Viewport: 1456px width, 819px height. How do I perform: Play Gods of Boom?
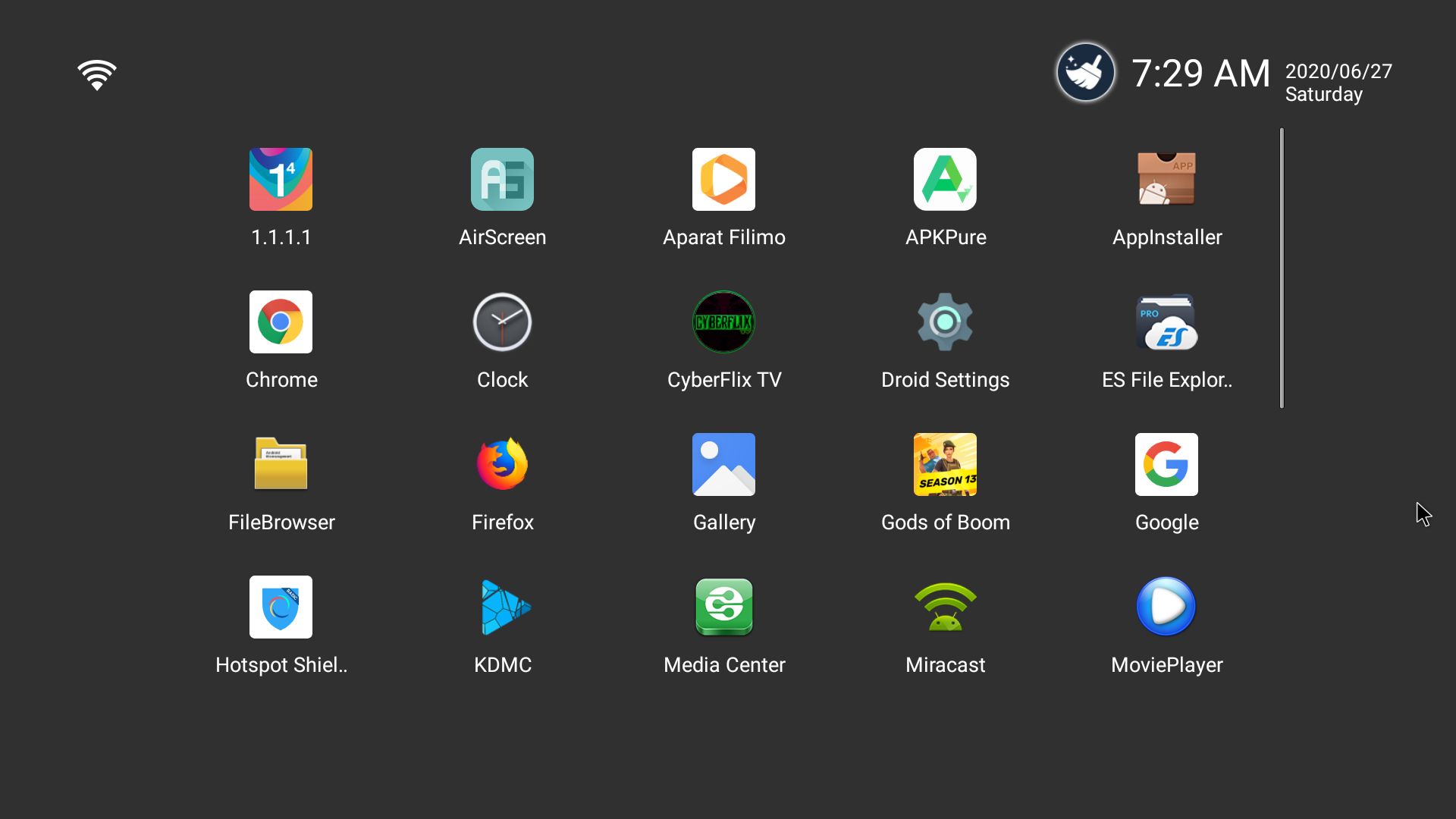(x=945, y=464)
